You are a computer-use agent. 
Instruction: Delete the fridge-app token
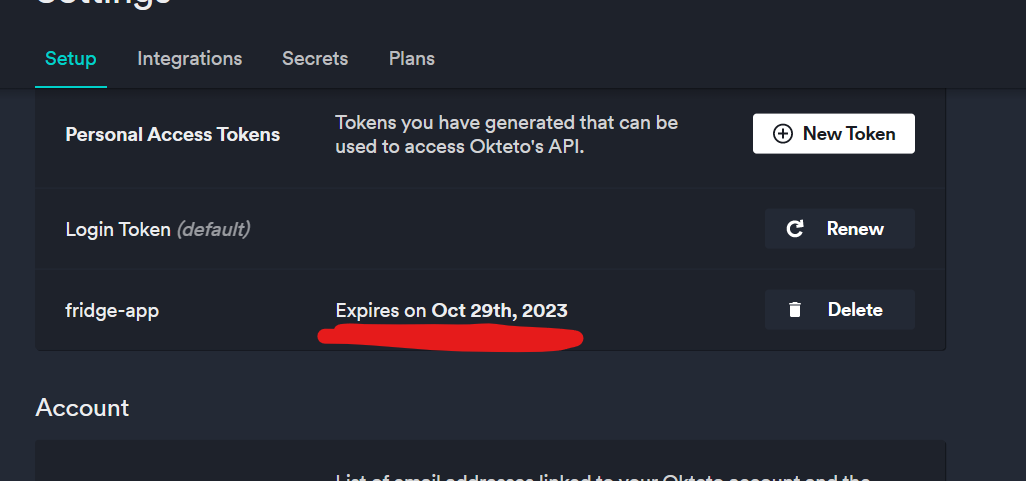[x=839, y=310]
